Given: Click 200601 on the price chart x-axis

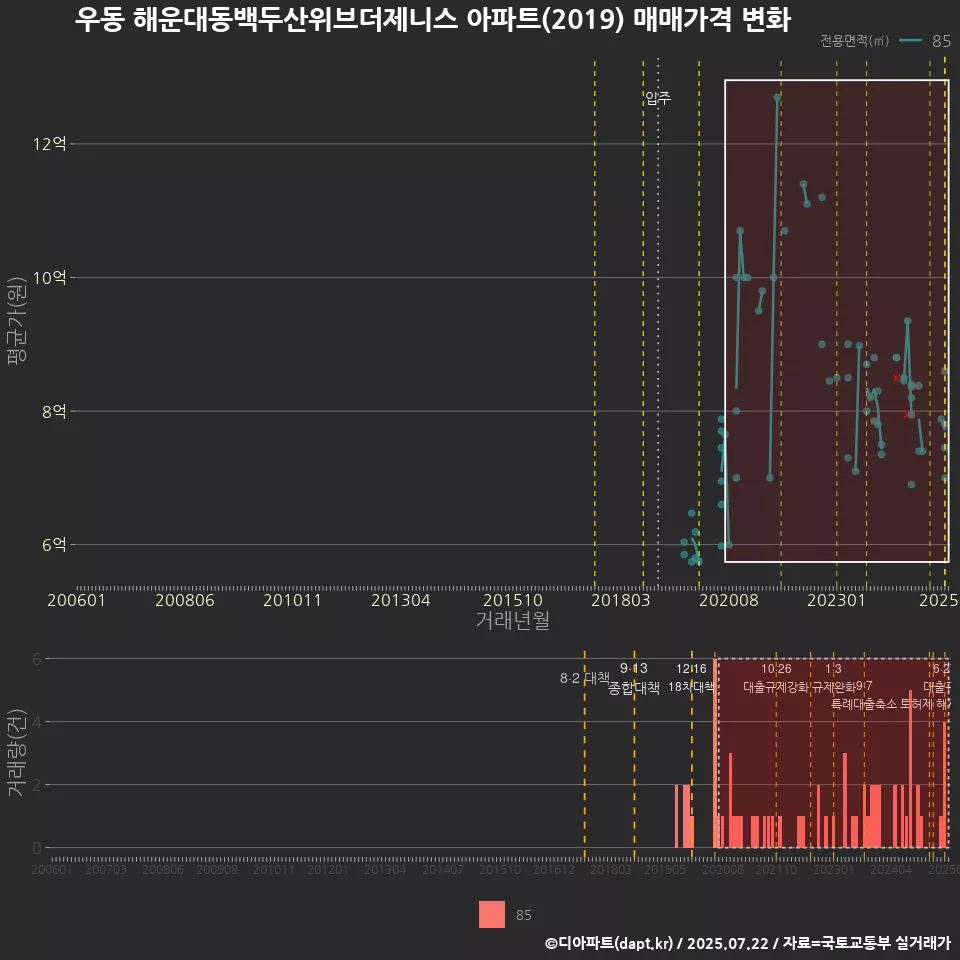Looking at the screenshot, I should click(x=77, y=600).
